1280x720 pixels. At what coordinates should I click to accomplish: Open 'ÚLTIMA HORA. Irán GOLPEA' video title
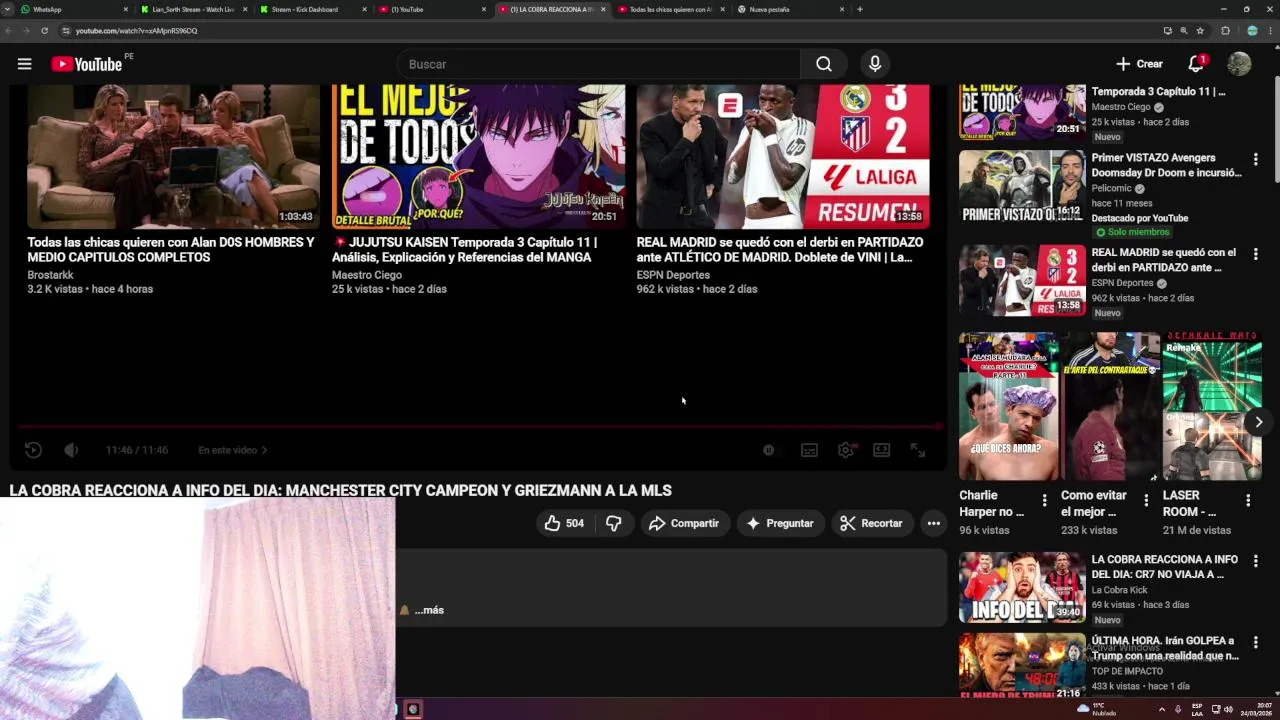click(1164, 648)
